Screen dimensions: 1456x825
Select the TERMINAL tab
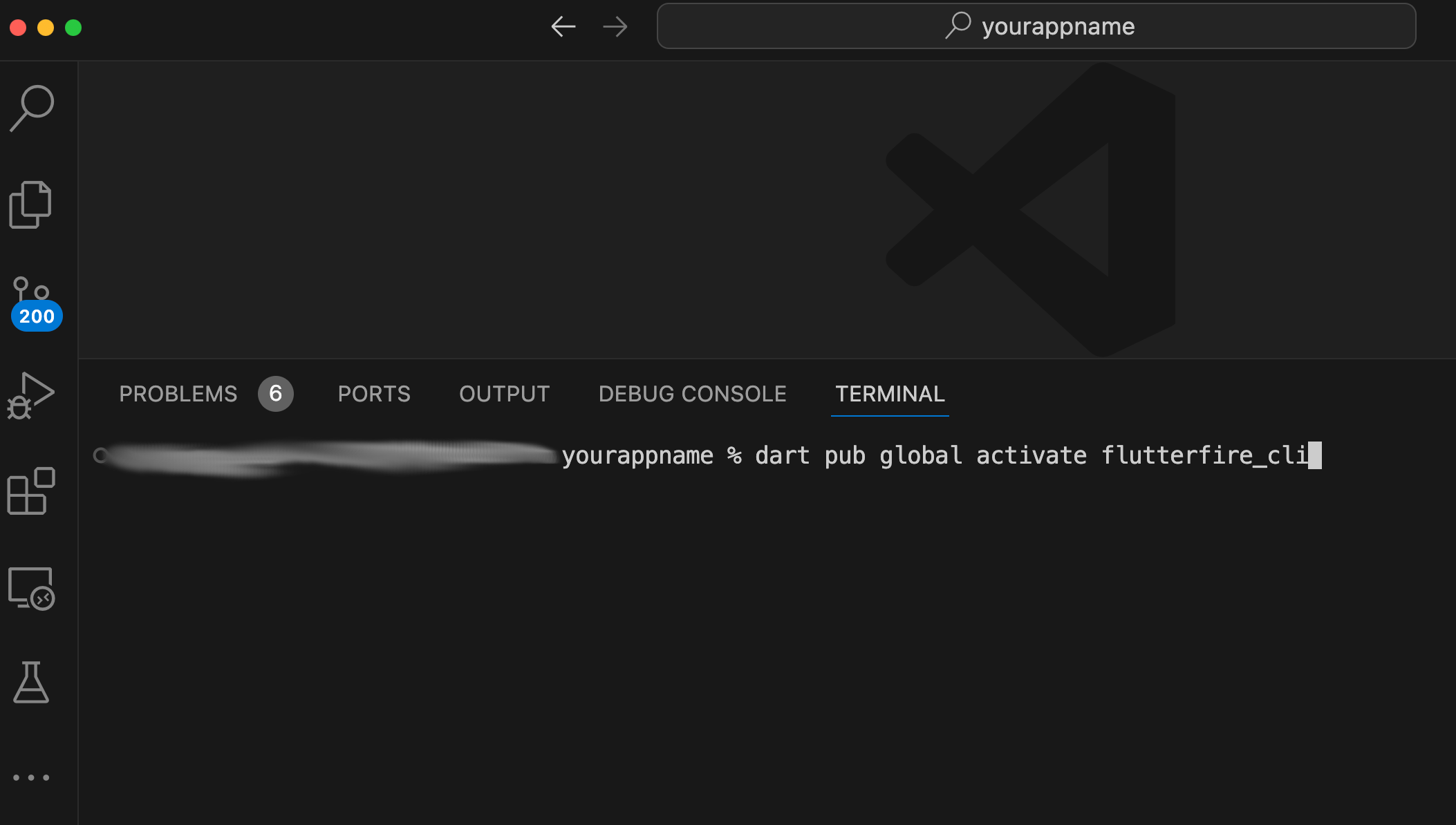click(x=890, y=394)
